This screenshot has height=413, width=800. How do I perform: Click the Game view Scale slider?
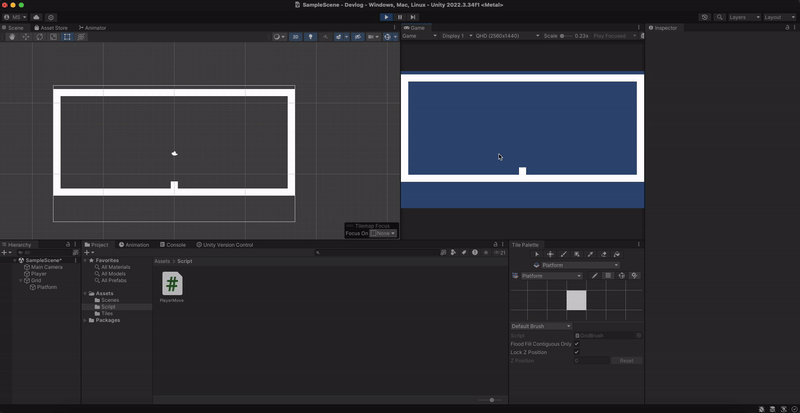(566, 36)
